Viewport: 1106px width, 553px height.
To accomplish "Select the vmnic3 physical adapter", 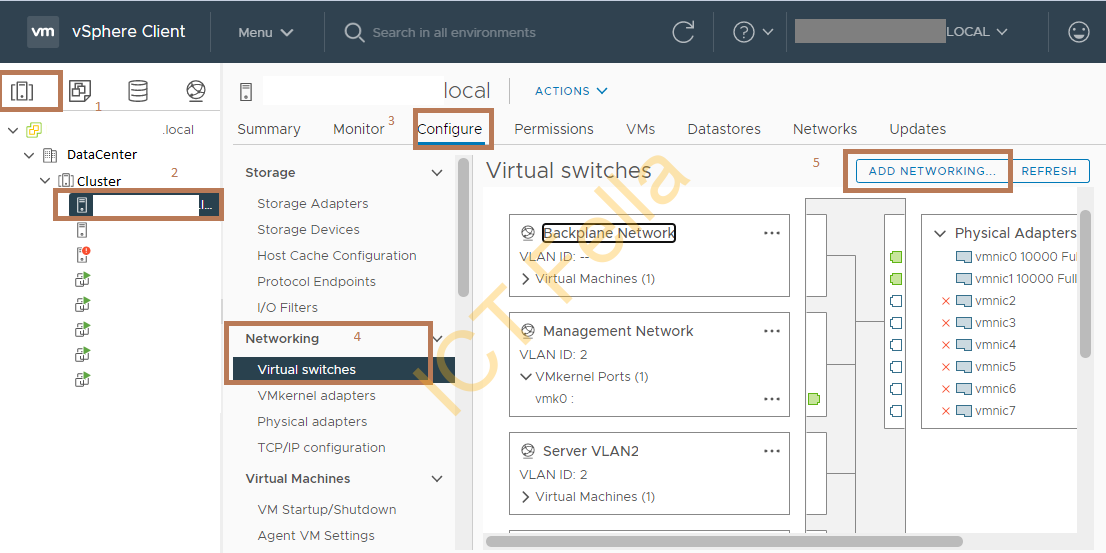I will coord(985,322).
